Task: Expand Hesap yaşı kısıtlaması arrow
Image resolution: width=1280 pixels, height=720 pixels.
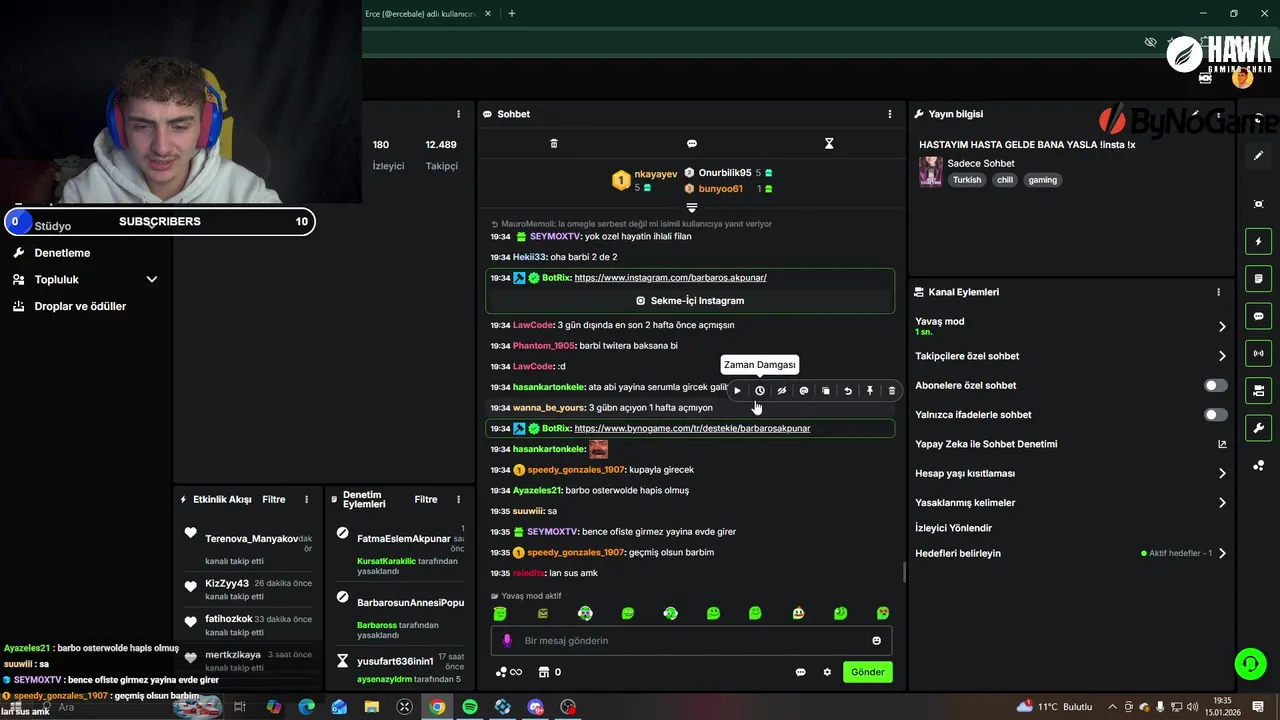Action: pos(1222,474)
